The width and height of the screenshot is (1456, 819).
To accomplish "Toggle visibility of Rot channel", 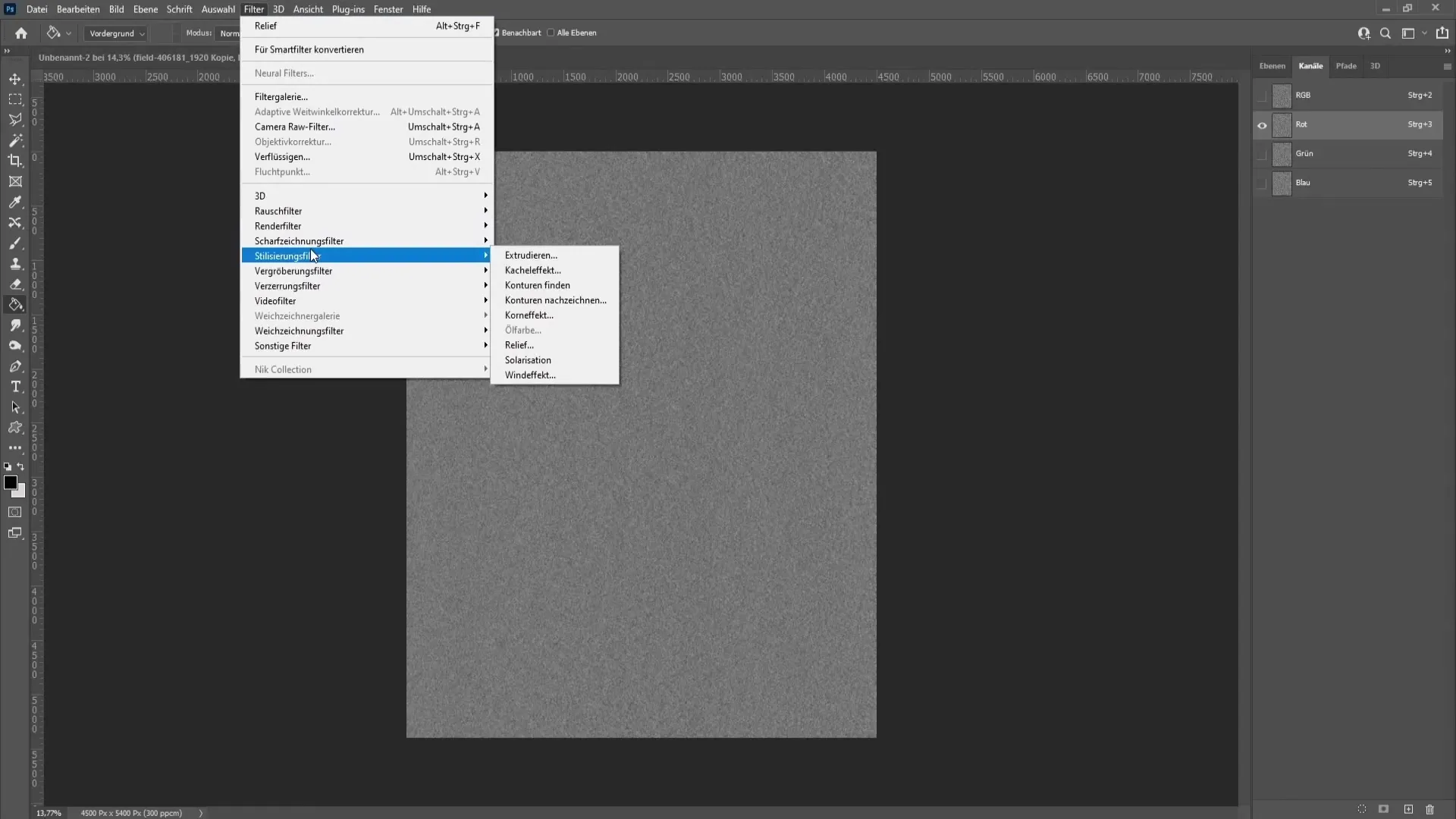I will point(1262,124).
